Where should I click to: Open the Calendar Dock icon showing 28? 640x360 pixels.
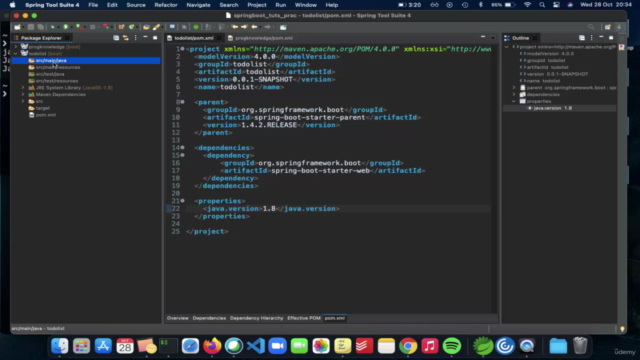[125, 346]
